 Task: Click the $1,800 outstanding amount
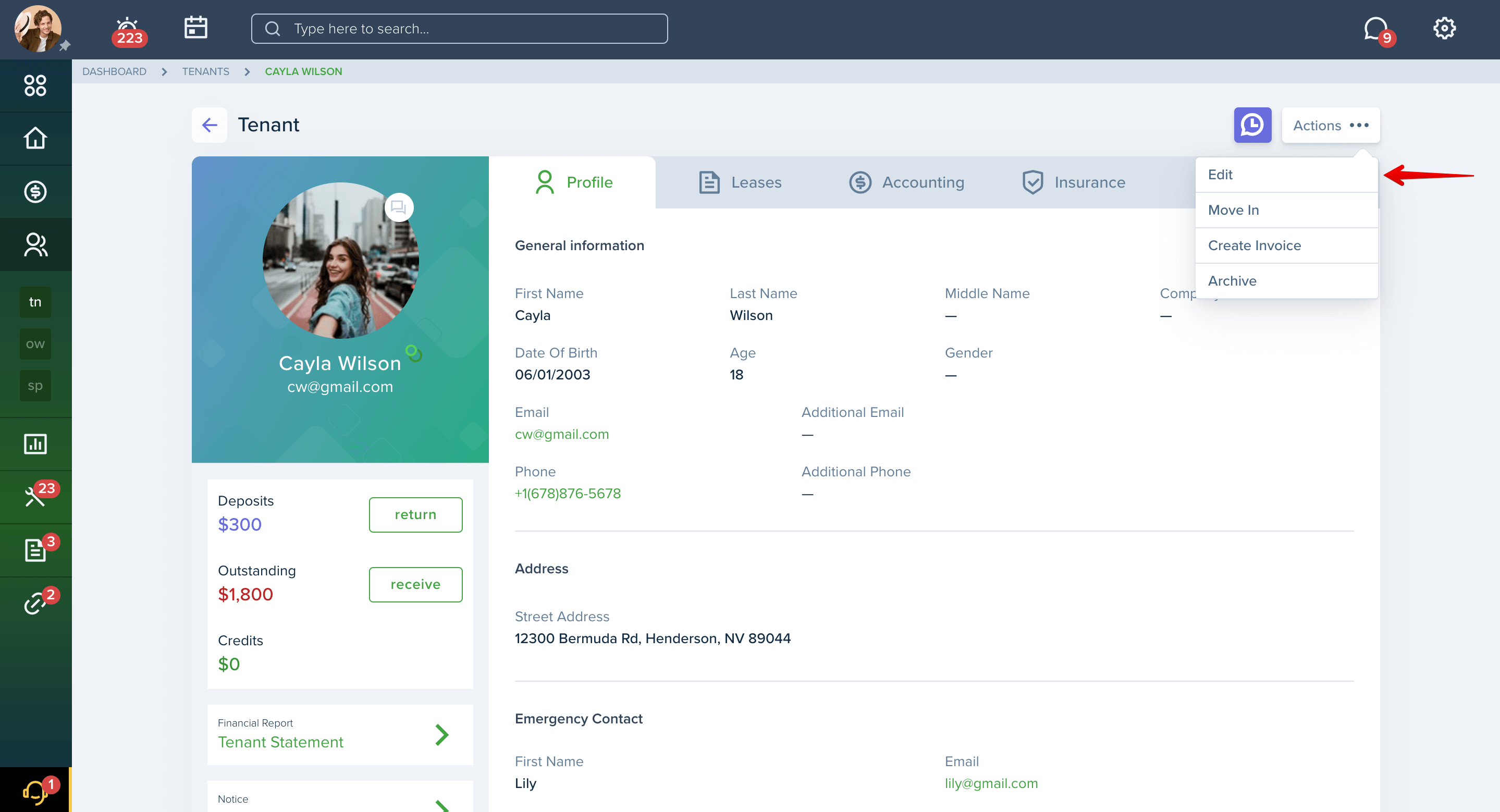tap(245, 594)
